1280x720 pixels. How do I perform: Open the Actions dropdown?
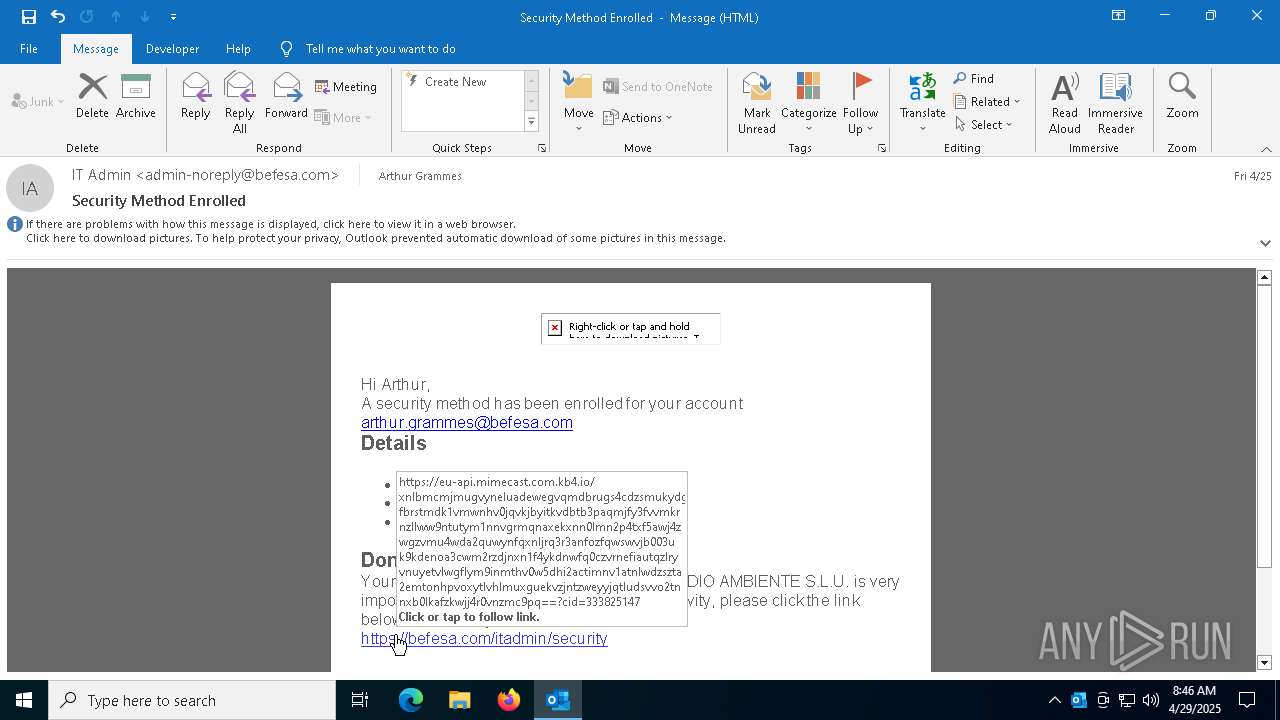click(638, 117)
